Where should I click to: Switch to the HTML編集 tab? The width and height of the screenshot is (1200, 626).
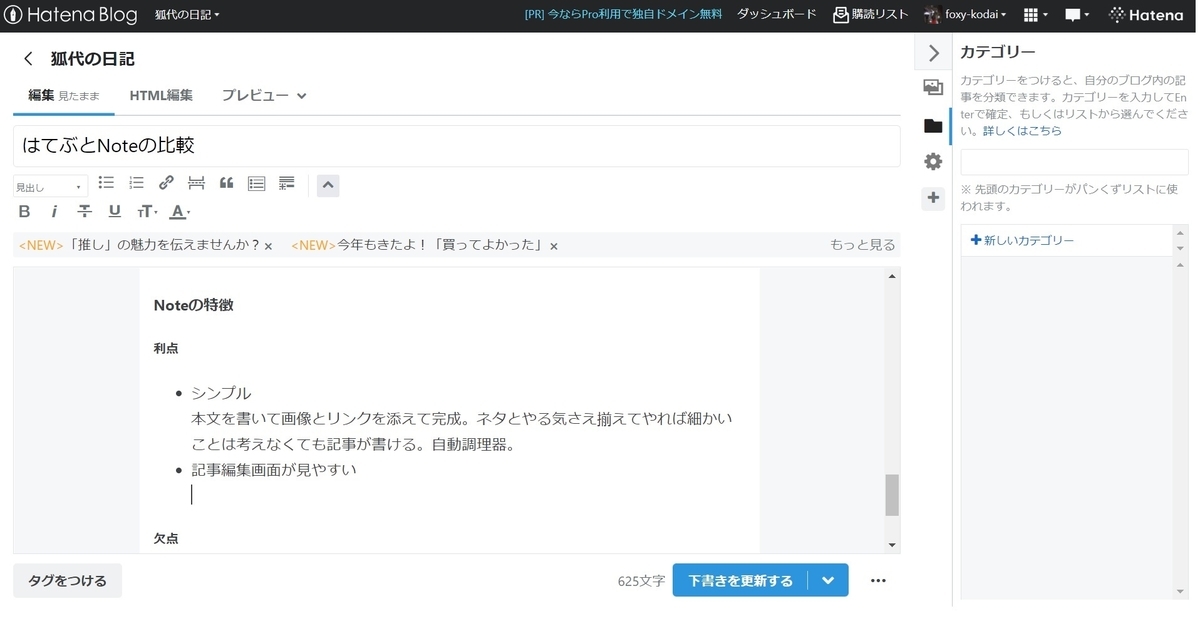coord(161,96)
